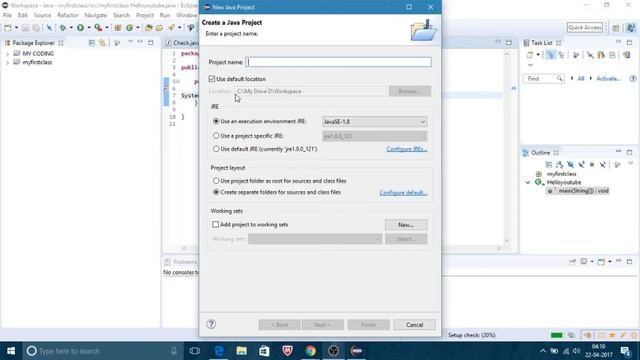Choose project folder as root for sources

pyautogui.click(x=216, y=180)
